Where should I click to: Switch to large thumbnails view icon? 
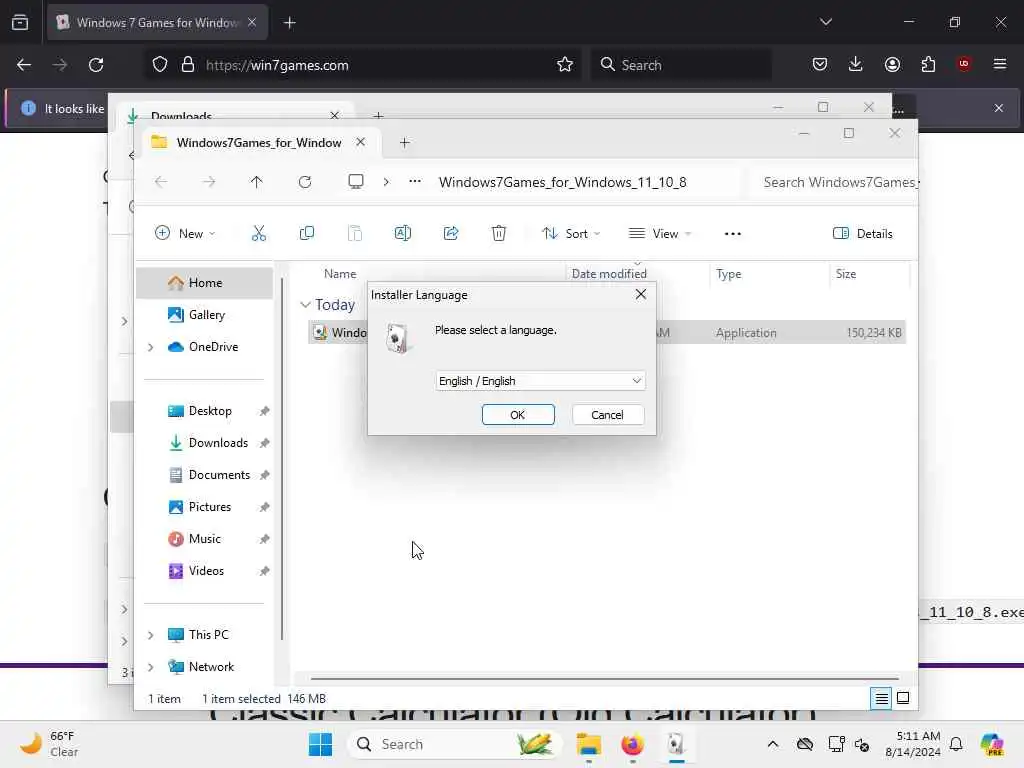click(x=903, y=699)
